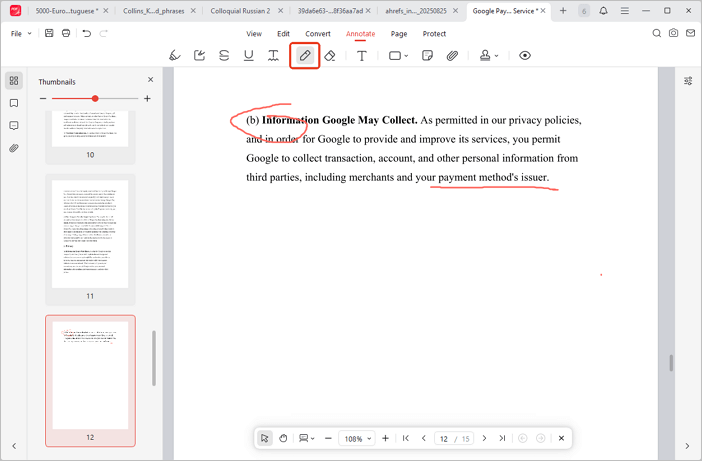The height and width of the screenshot is (461, 702).
Task: Open the Page tab
Action: pos(399,34)
